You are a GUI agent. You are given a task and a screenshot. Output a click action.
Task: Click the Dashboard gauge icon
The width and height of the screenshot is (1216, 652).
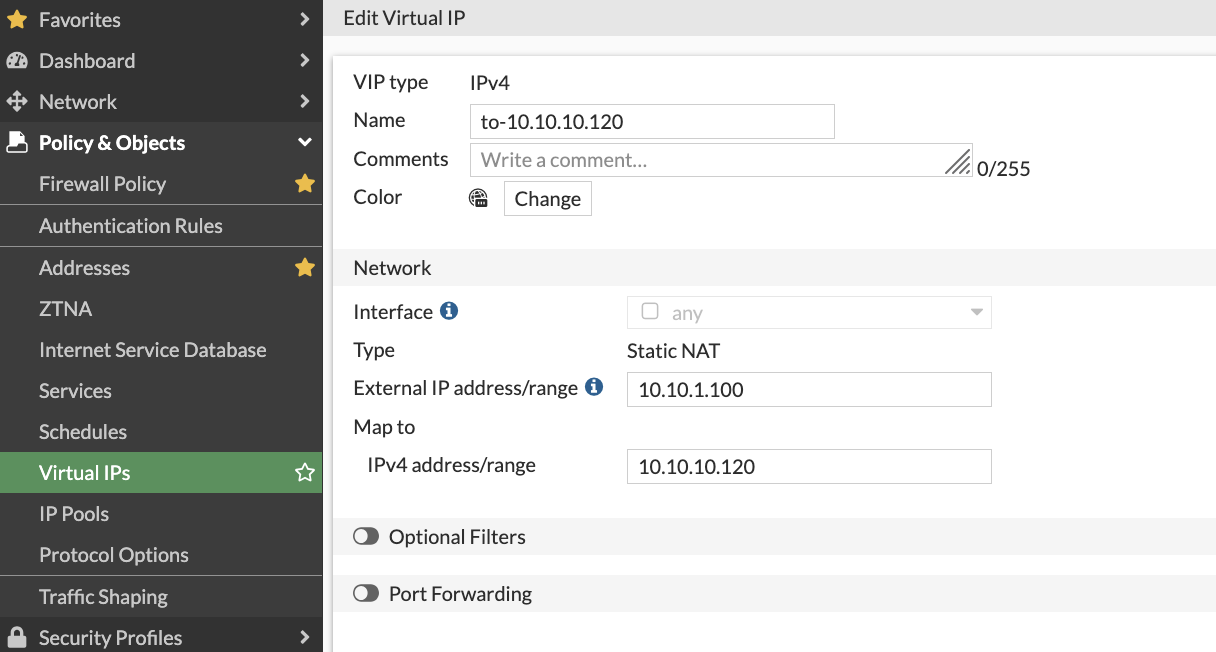point(17,61)
